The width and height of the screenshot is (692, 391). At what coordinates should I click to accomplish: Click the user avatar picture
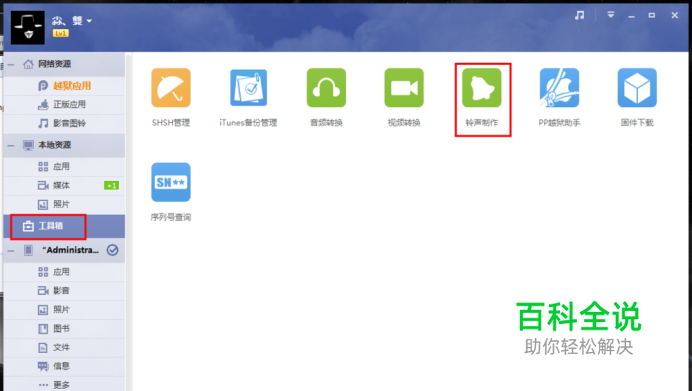click(x=28, y=28)
